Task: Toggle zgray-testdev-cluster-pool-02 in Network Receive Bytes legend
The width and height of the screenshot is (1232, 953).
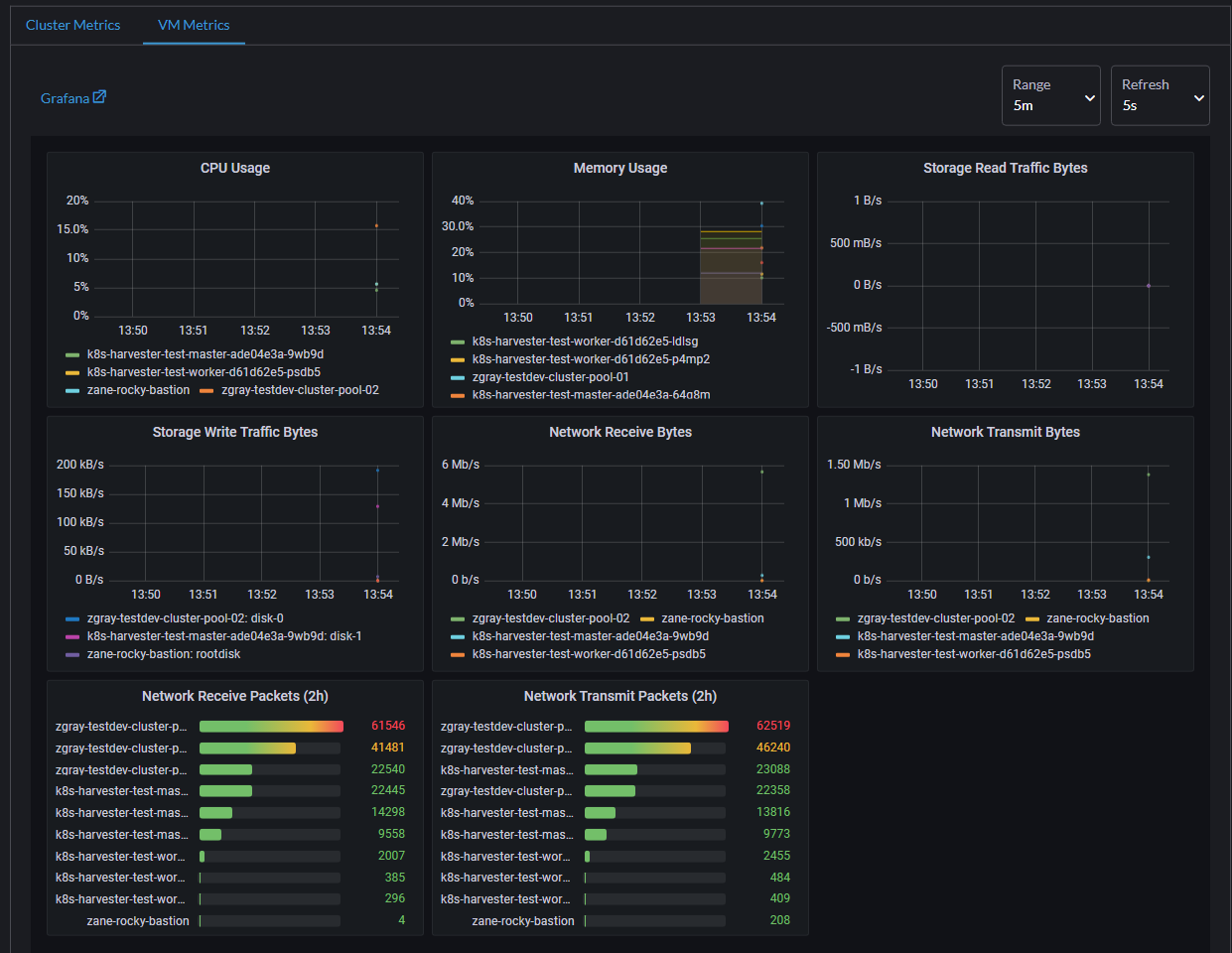Action: tap(551, 618)
